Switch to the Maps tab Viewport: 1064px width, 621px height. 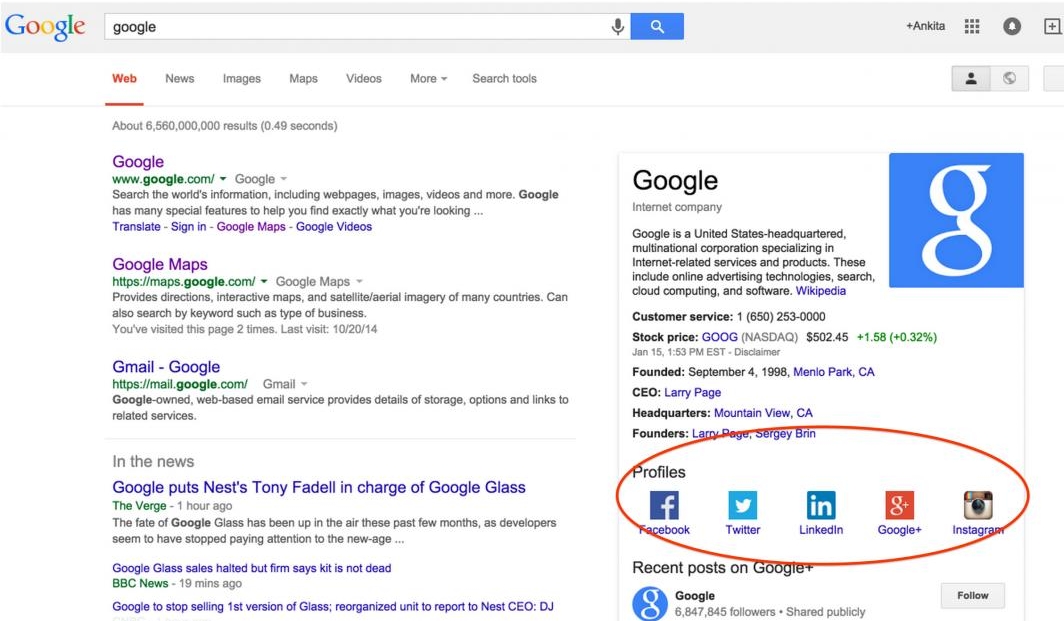[x=303, y=78]
